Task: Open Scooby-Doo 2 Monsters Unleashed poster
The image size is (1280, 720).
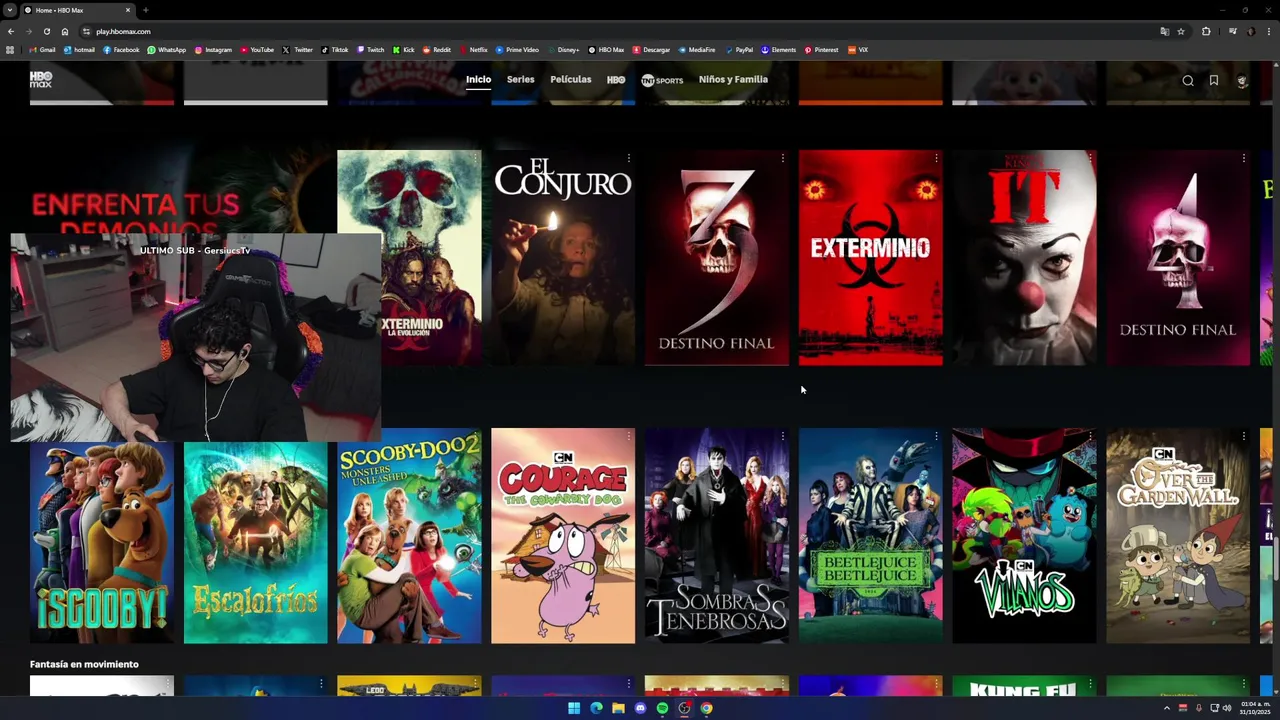Action: tap(409, 536)
